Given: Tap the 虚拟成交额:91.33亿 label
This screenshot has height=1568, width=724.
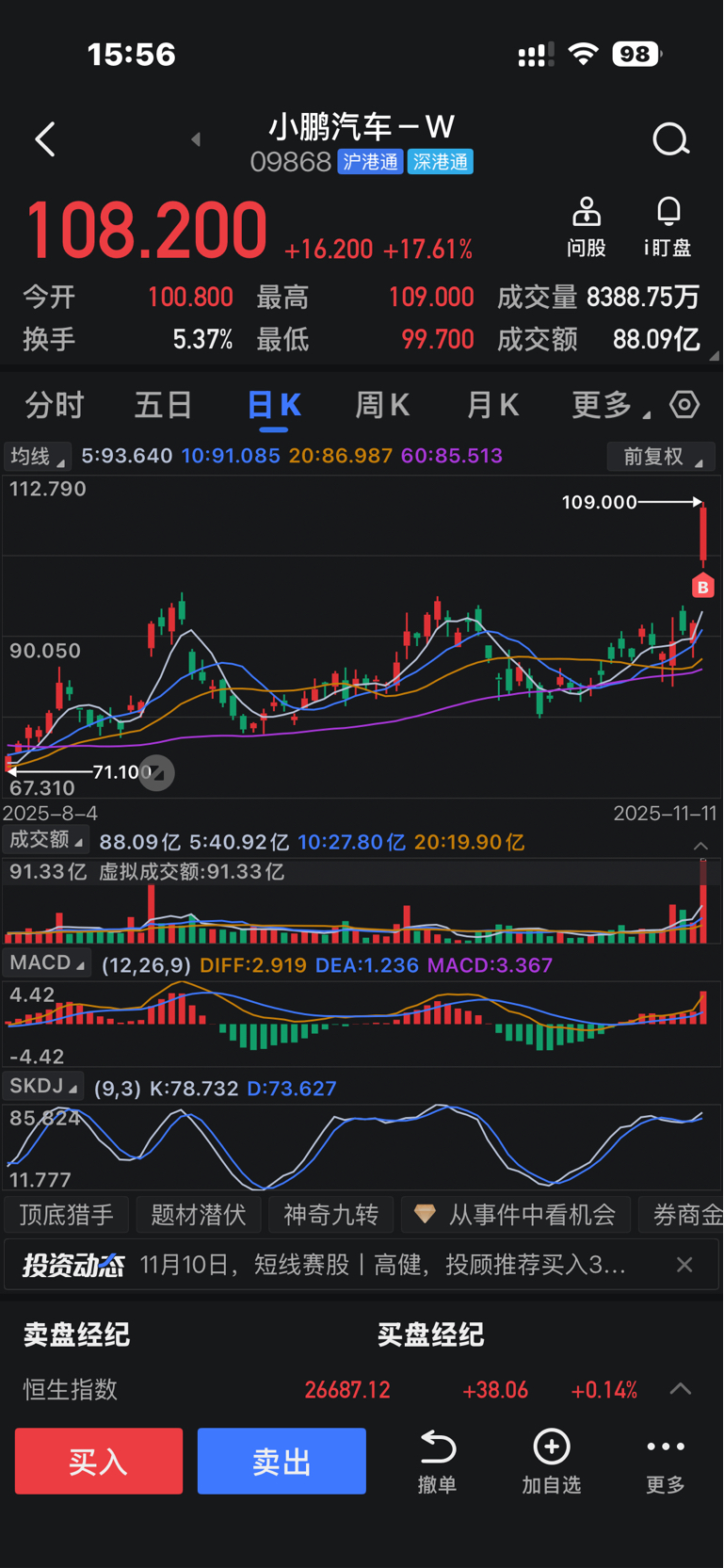Looking at the screenshot, I should pyautogui.click(x=192, y=871).
